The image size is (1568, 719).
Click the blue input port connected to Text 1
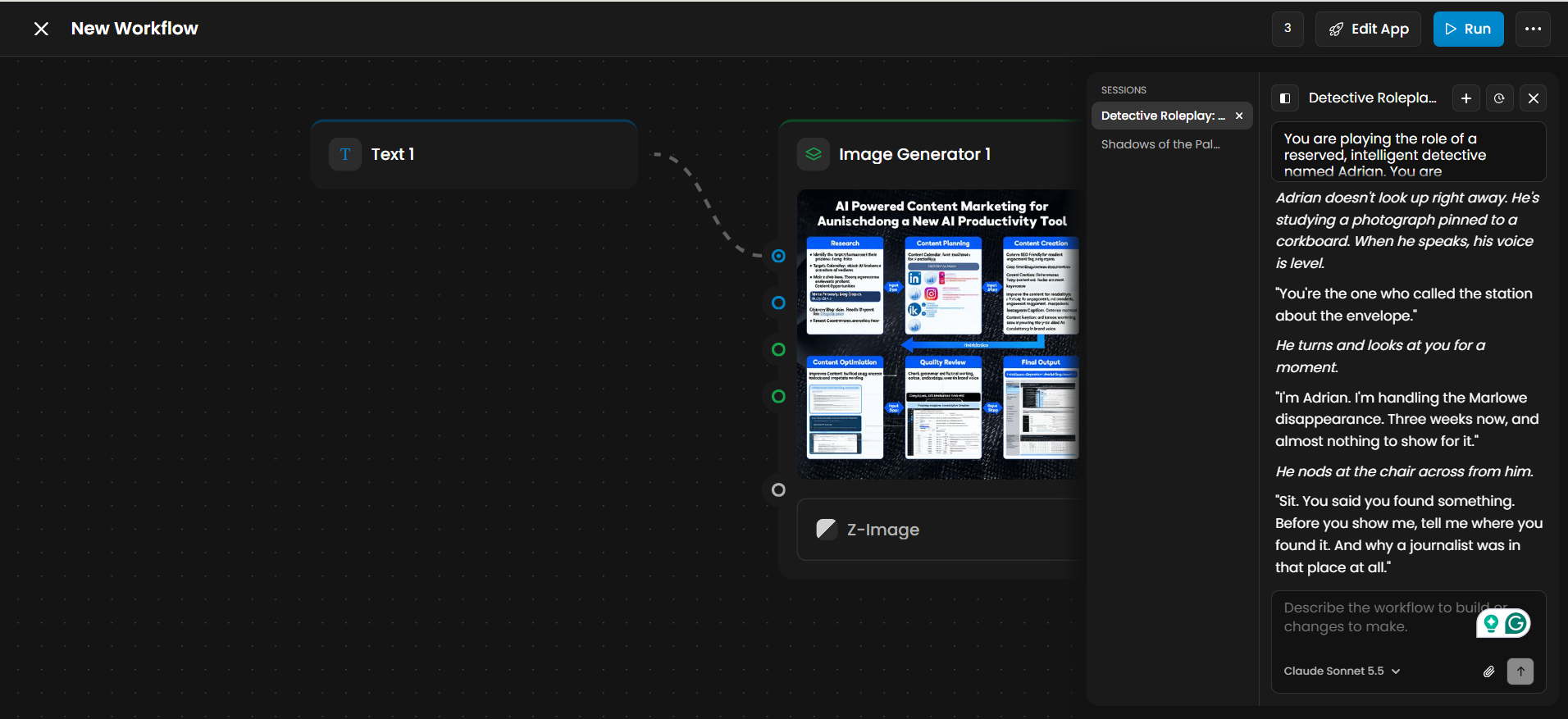778,256
